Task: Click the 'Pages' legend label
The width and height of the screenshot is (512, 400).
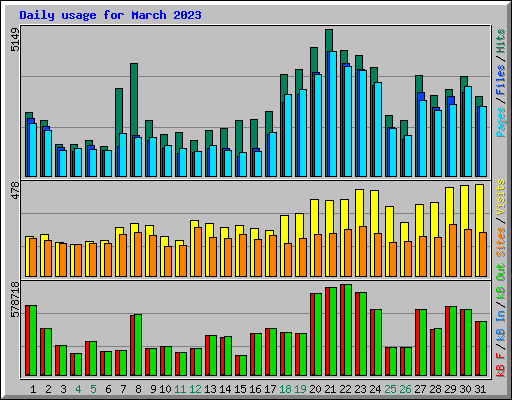Action: 500,122
